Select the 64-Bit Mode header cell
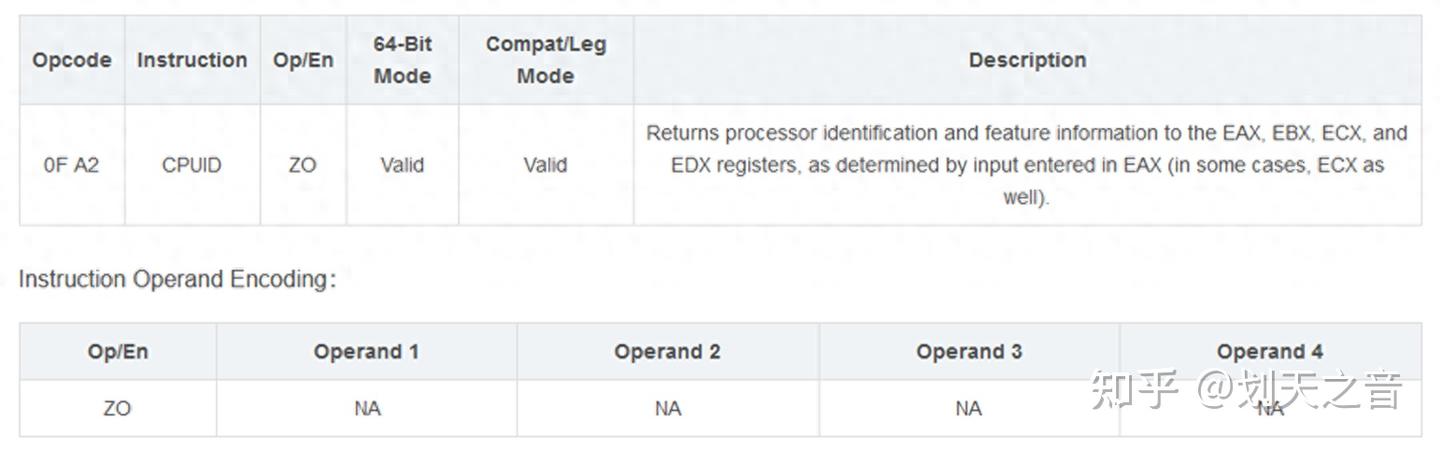The image size is (1440, 449). [402, 60]
